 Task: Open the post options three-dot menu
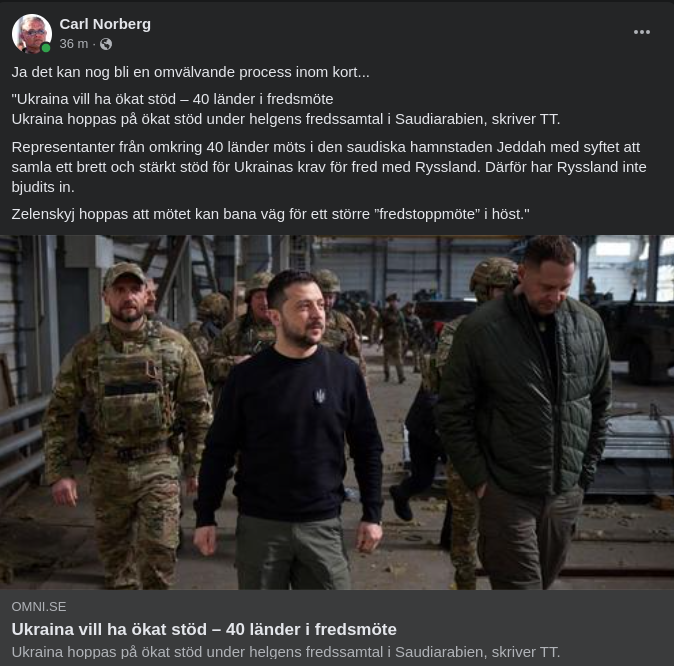pos(642,32)
